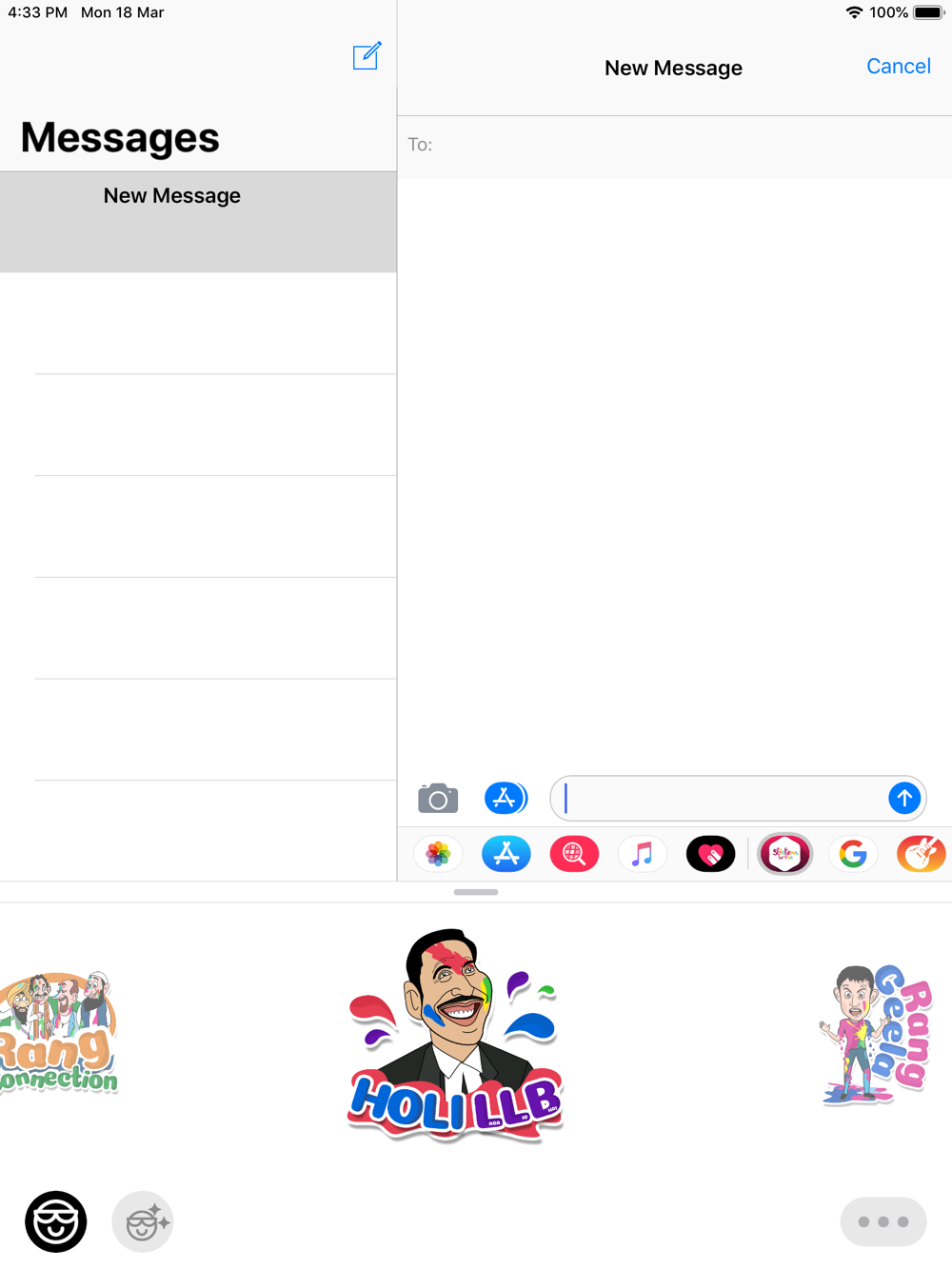Toggle the iMessage apps button beside the camera

click(x=506, y=798)
